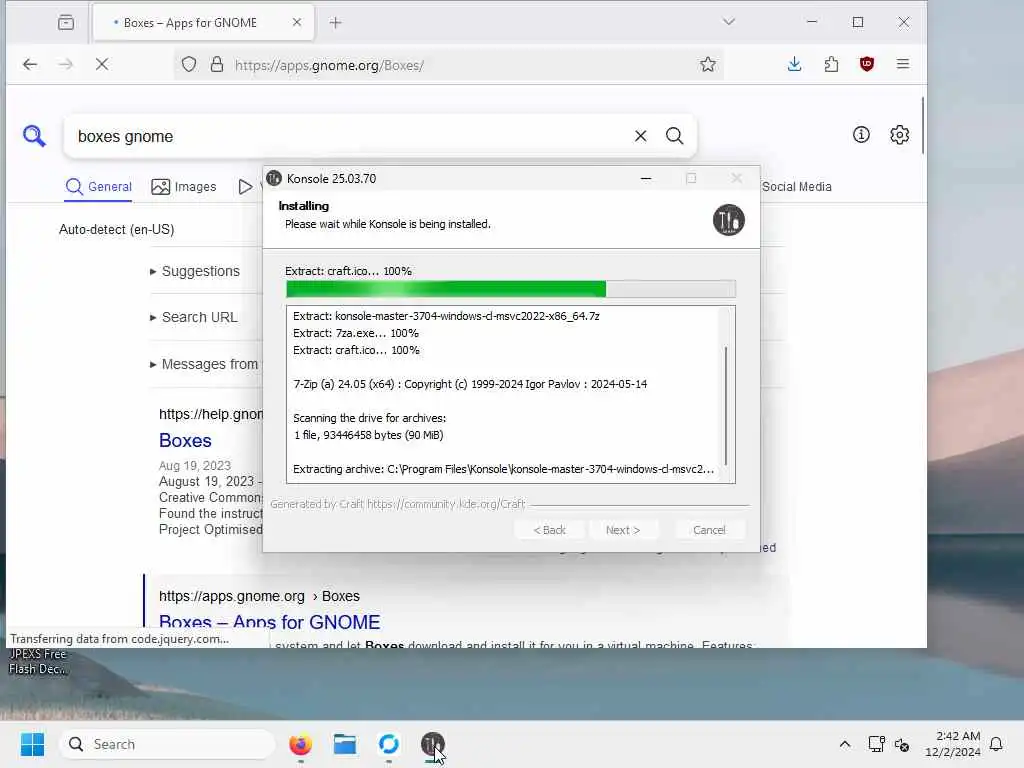Image resolution: width=1024 pixels, height=768 pixels.
Task: Open the Firefox hamburger menu
Action: pos(903,64)
